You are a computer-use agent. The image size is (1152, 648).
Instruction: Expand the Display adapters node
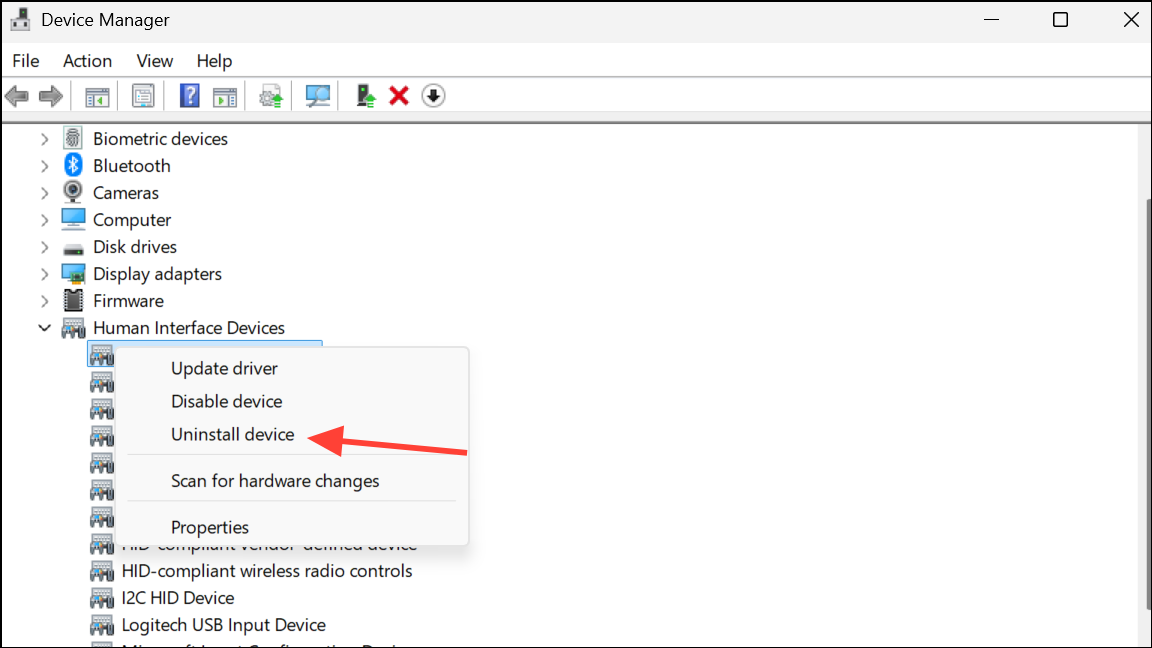click(45, 274)
